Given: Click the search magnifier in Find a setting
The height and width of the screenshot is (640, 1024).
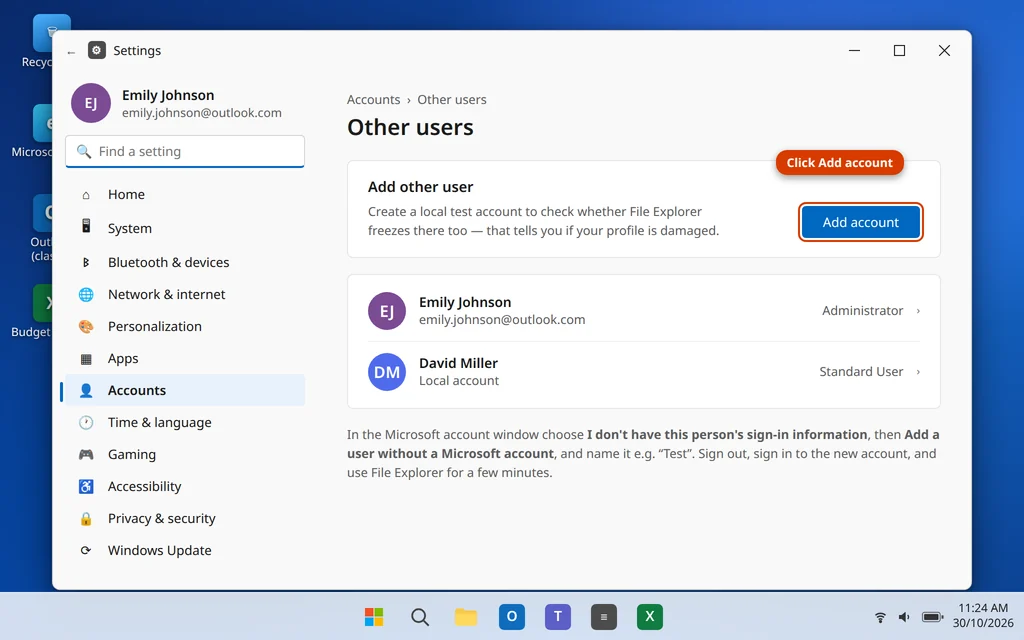Looking at the screenshot, I should tap(84, 152).
